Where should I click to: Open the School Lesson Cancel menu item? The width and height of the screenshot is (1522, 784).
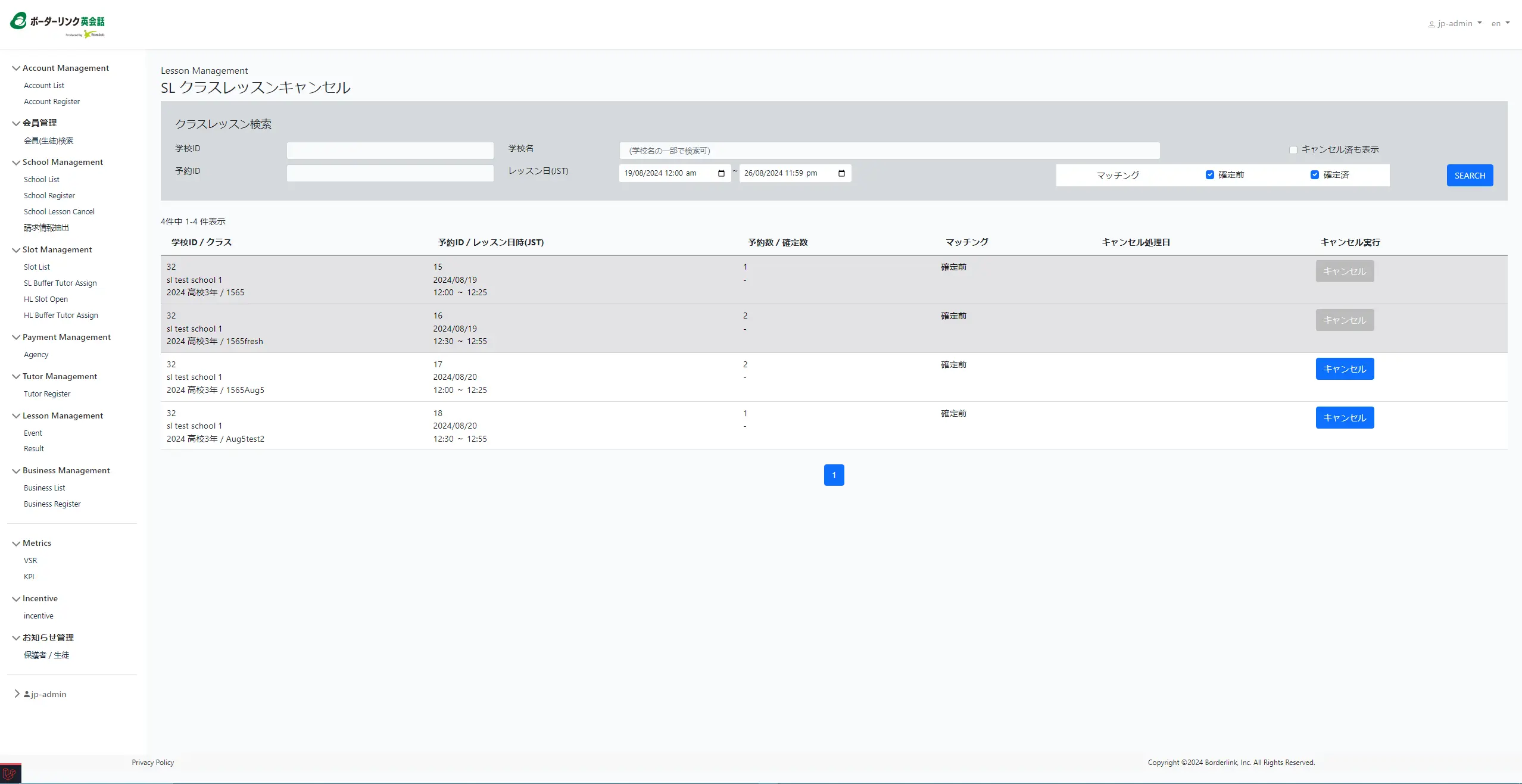(59, 212)
